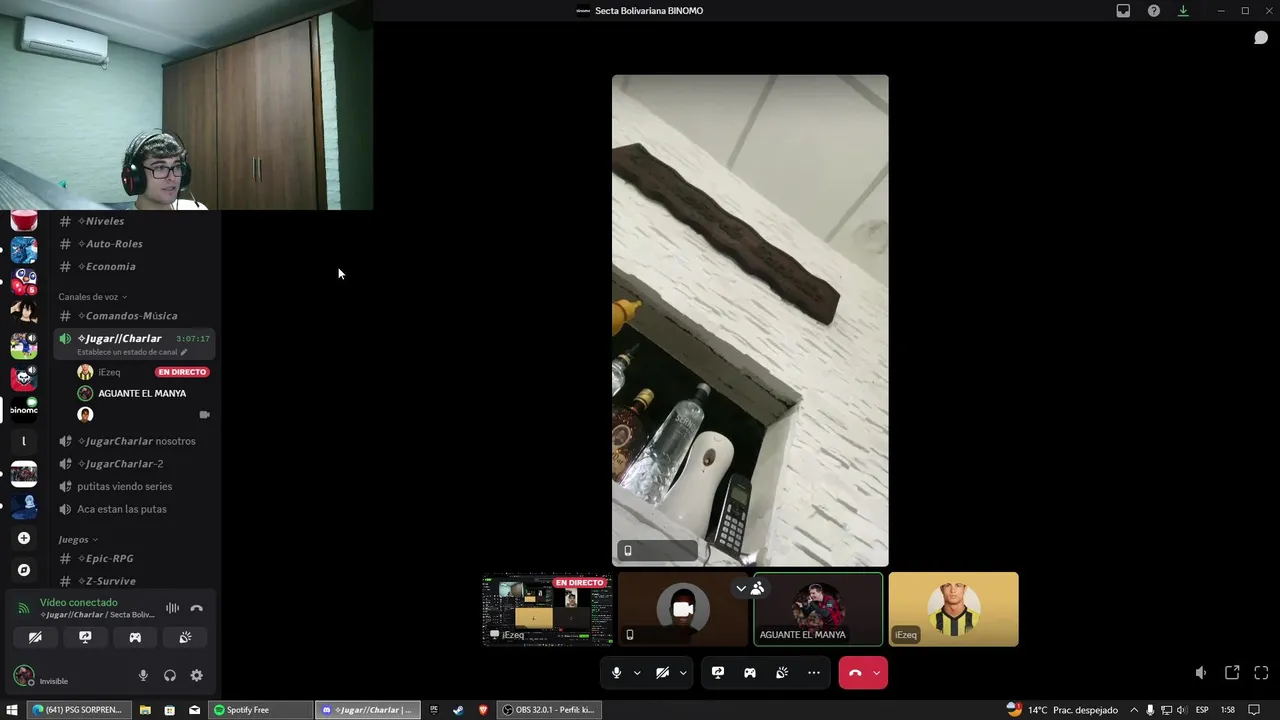Open more options ellipsis in call controls
Screen dimensions: 1280x720
814,673
